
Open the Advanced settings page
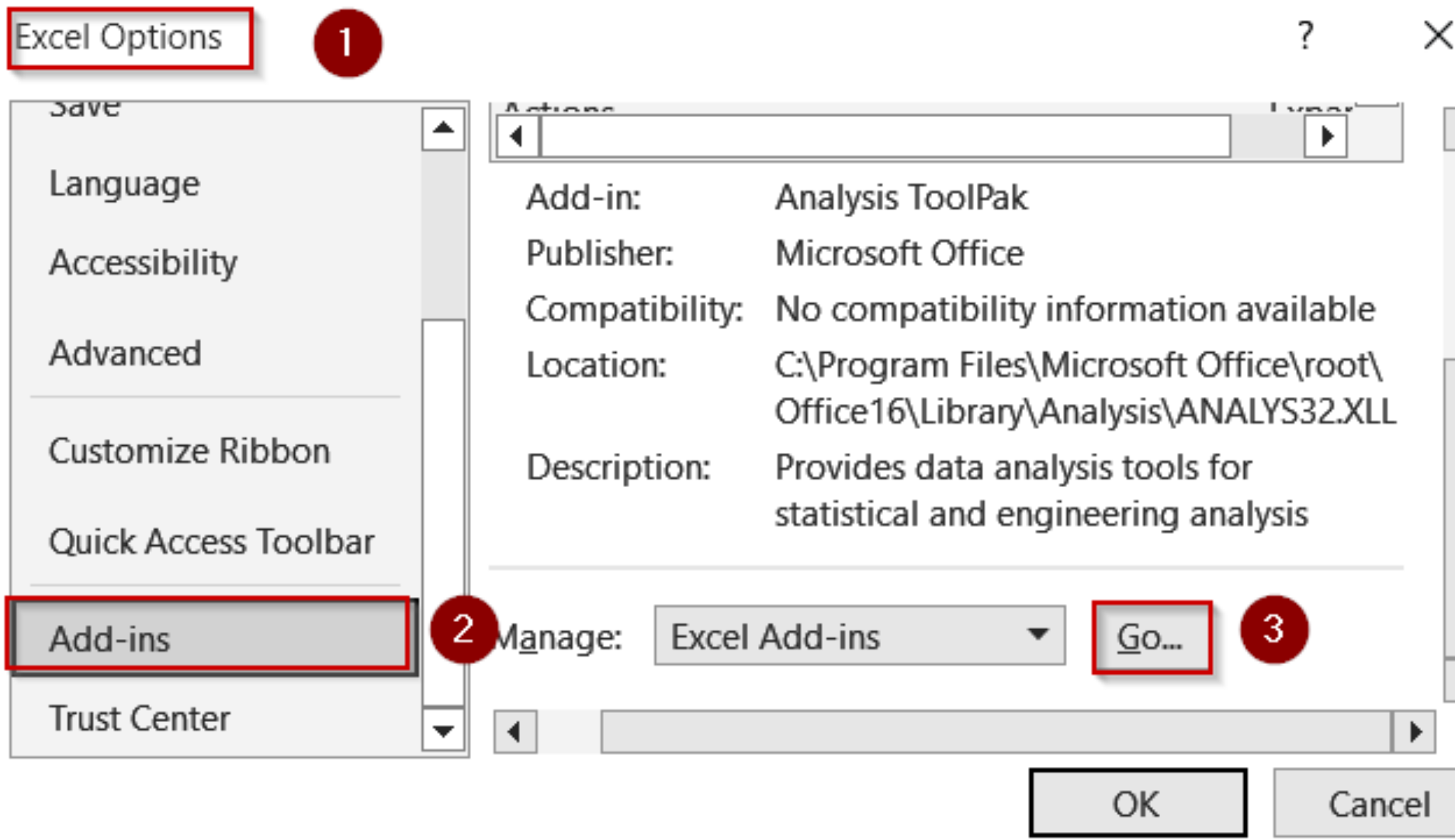[x=126, y=353]
